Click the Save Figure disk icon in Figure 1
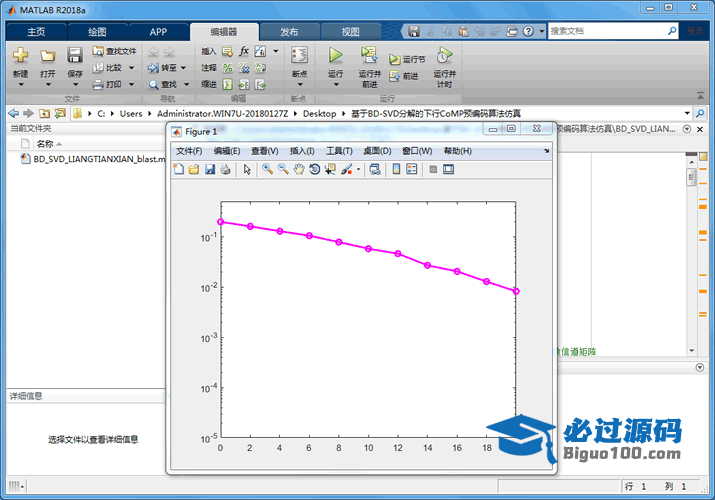The width and height of the screenshot is (715, 500). pyautogui.click(x=210, y=170)
